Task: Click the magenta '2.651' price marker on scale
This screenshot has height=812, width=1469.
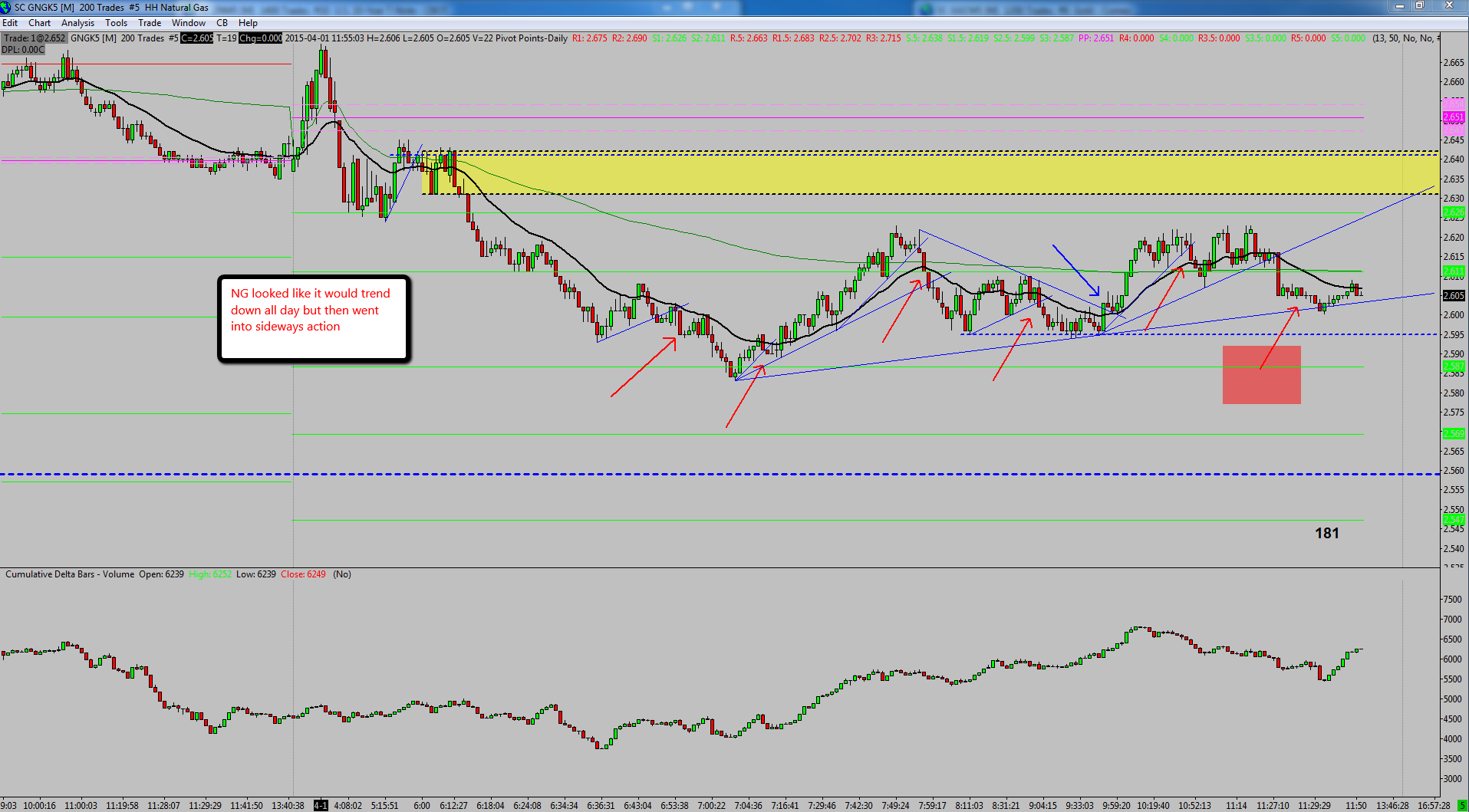Action: coord(1454,117)
